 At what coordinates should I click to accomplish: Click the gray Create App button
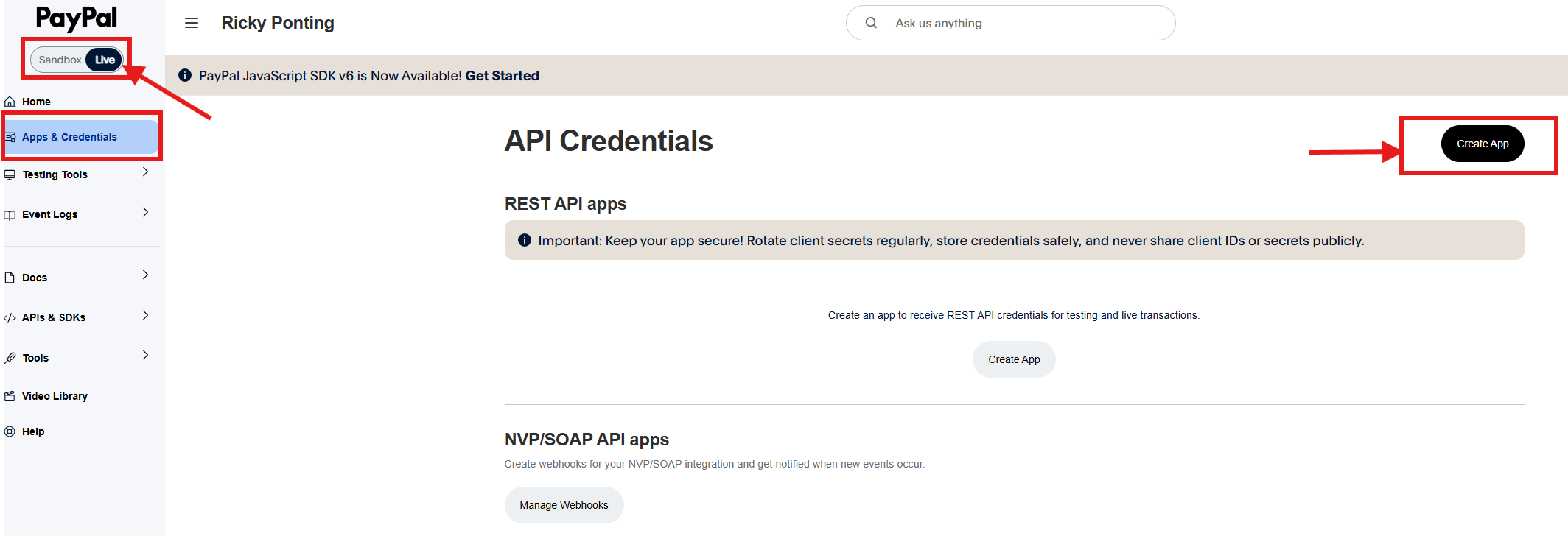[x=1014, y=359]
